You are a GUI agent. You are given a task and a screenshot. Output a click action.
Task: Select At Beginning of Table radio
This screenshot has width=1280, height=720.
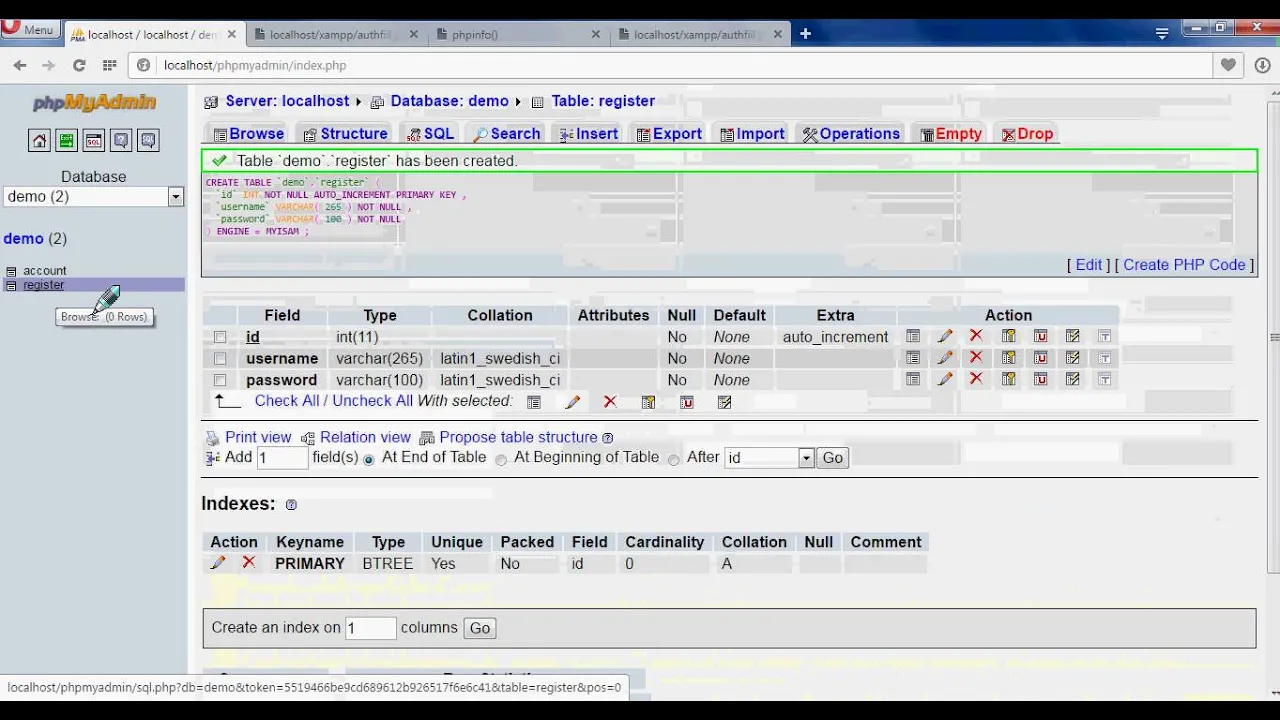501,459
